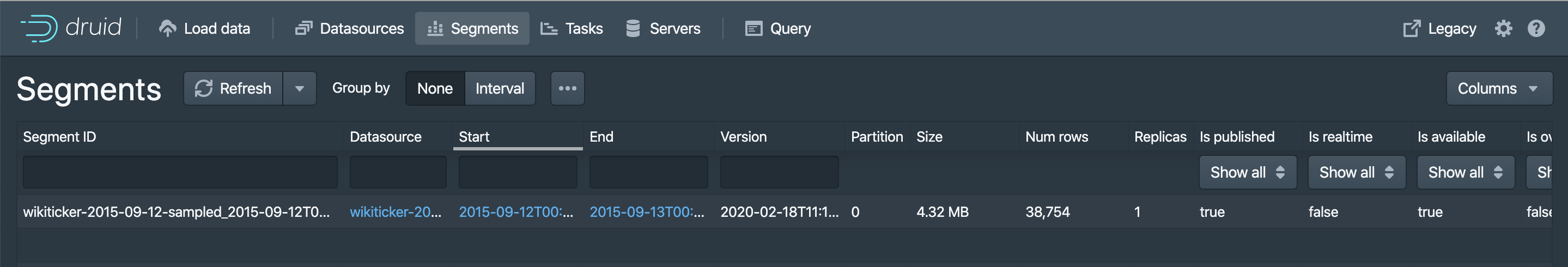1568x267 pixels.
Task: Open the Legacy console link
Action: (x=1439, y=28)
